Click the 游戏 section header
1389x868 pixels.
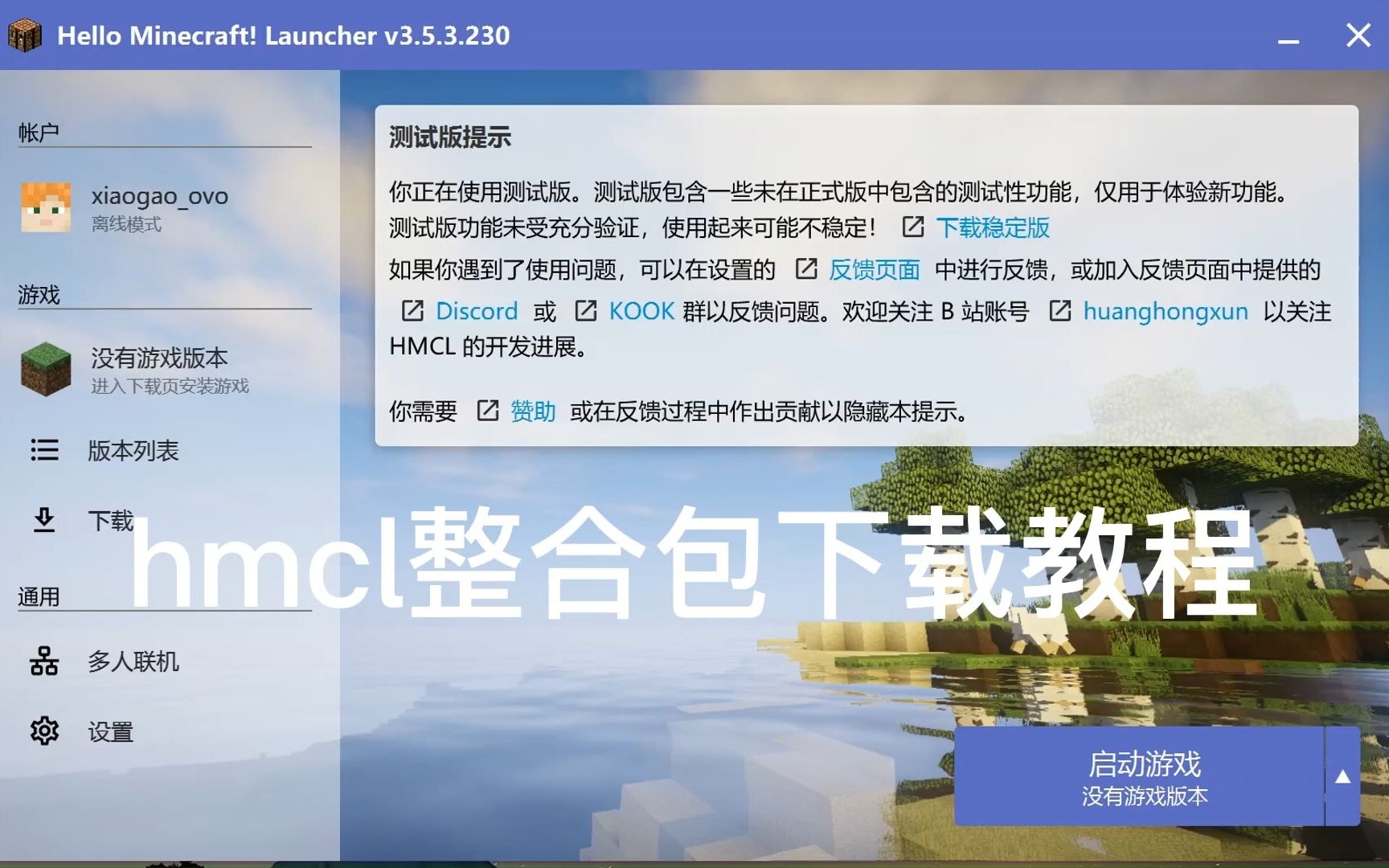click(x=39, y=295)
